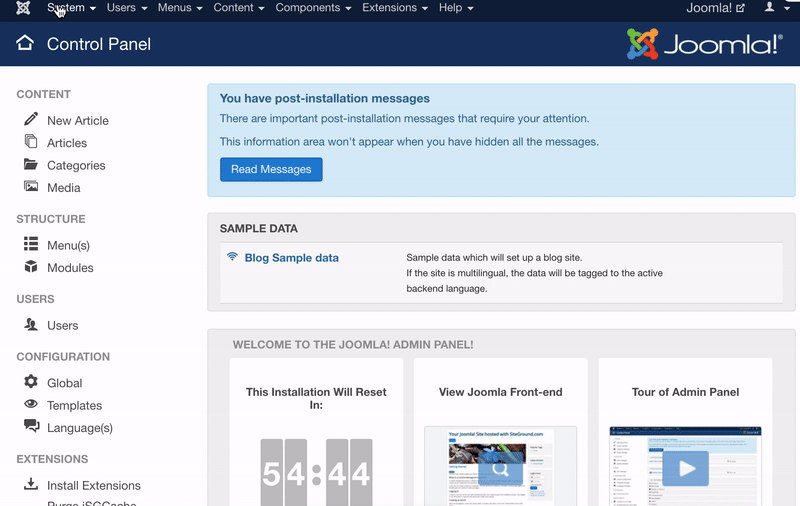The image size is (800, 506).
Task: Click the Menu(s) list icon
Action: (x=31, y=244)
